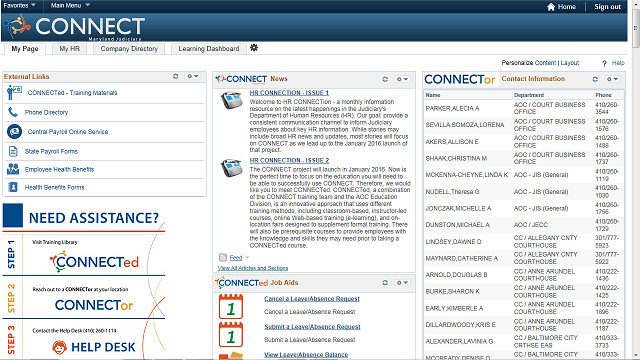This screenshot has width=640, height=360.
Task: Open the page settings gear icon beside Learning Dashboard
Action: [254, 48]
